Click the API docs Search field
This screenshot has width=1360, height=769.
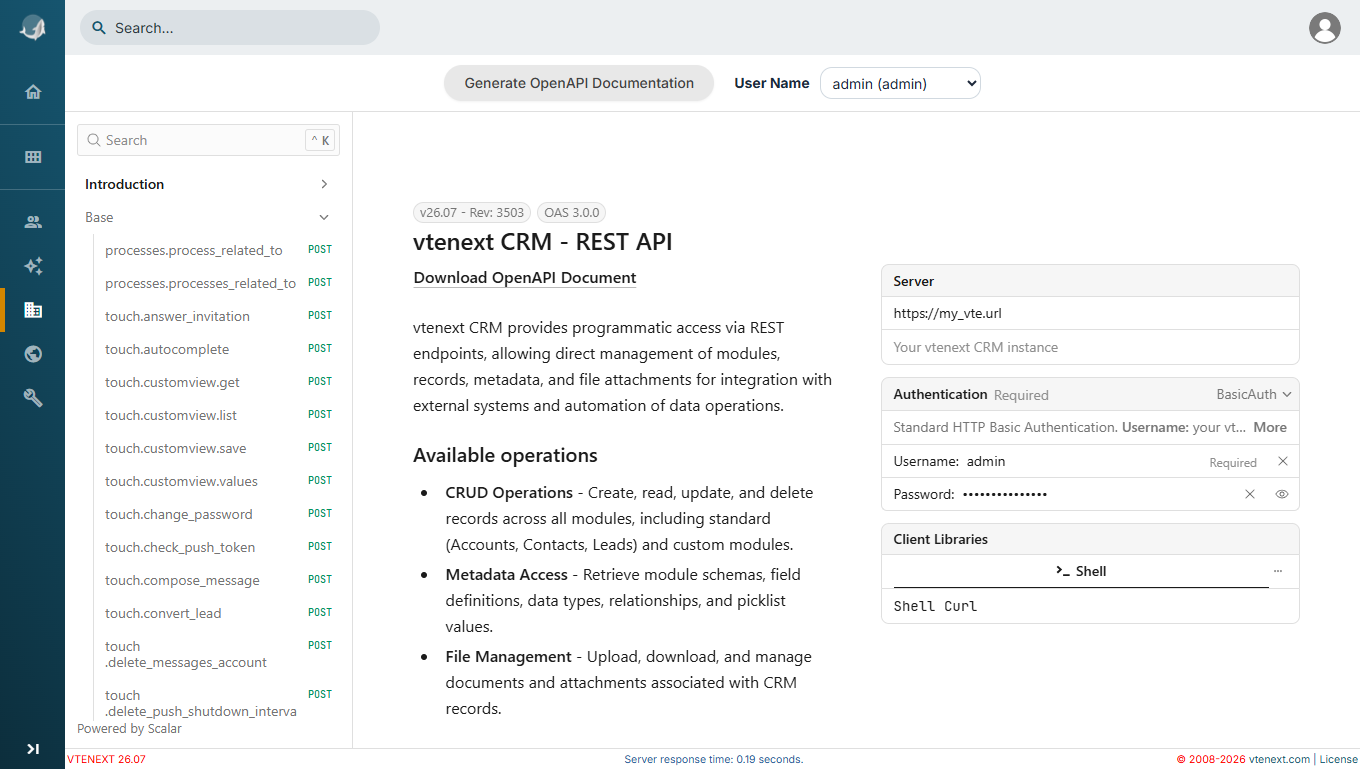coord(208,140)
